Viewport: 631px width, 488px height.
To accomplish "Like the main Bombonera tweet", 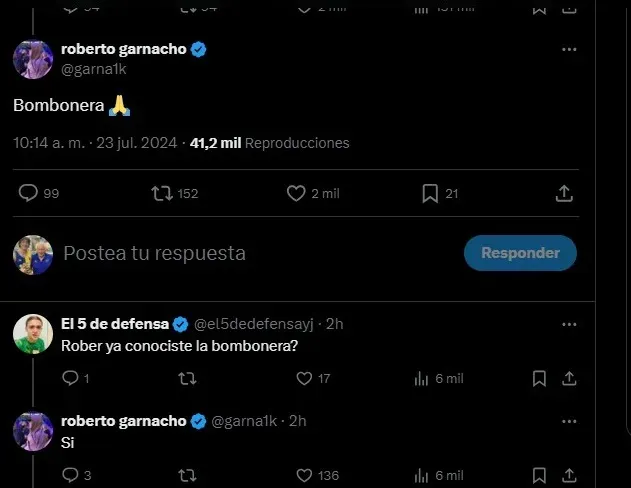I will (296, 193).
